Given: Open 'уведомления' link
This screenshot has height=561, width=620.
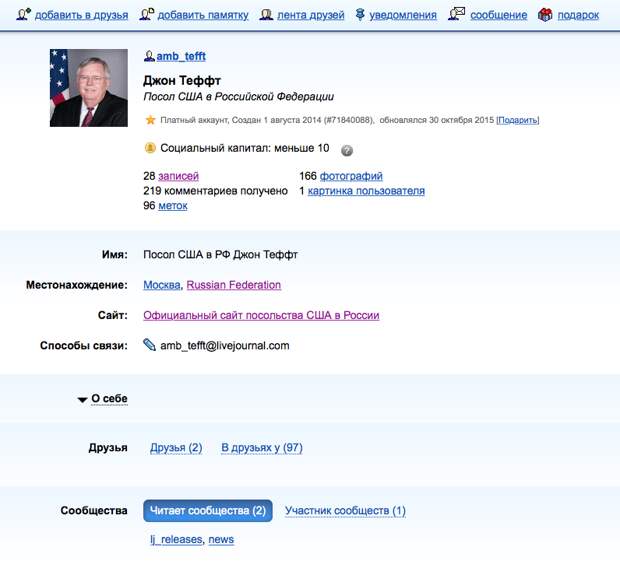Looking at the screenshot, I should pos(403,15).
